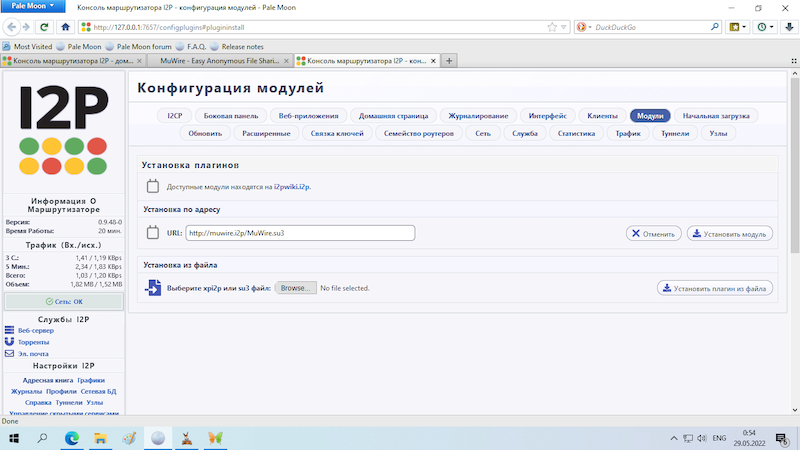This screenshot has width=800, height=450.
Task: Open Microsoft Edge from the taskbar
Action: pos(71,438)
